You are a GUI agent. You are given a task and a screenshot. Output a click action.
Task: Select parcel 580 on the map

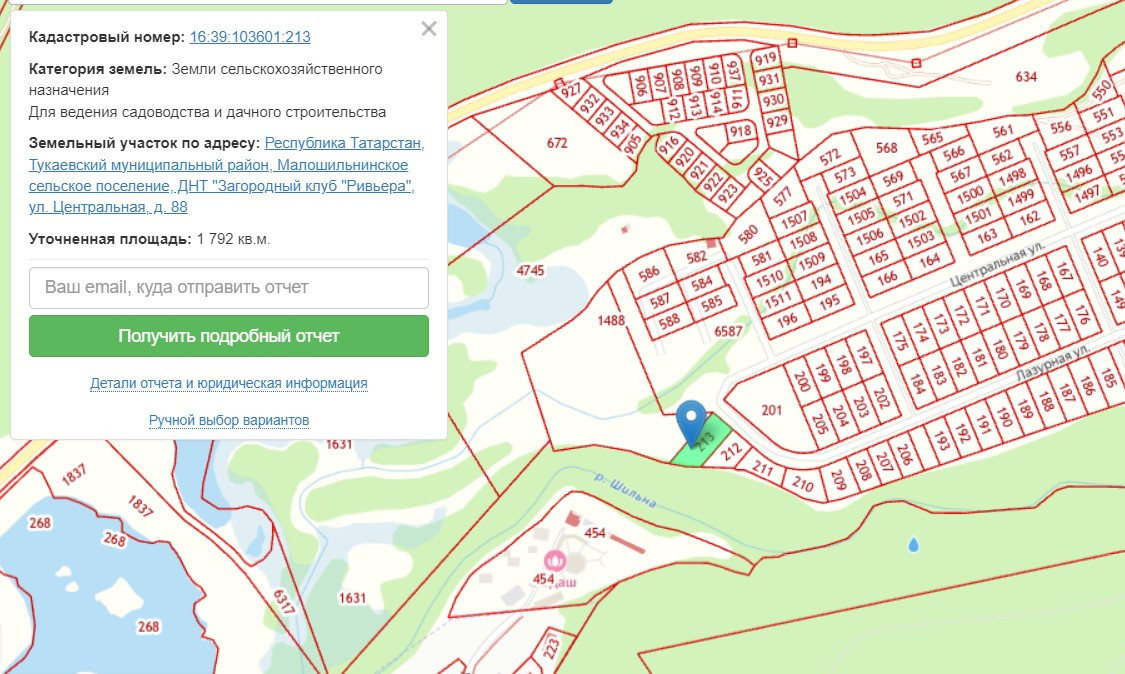[x=748, y=234]
